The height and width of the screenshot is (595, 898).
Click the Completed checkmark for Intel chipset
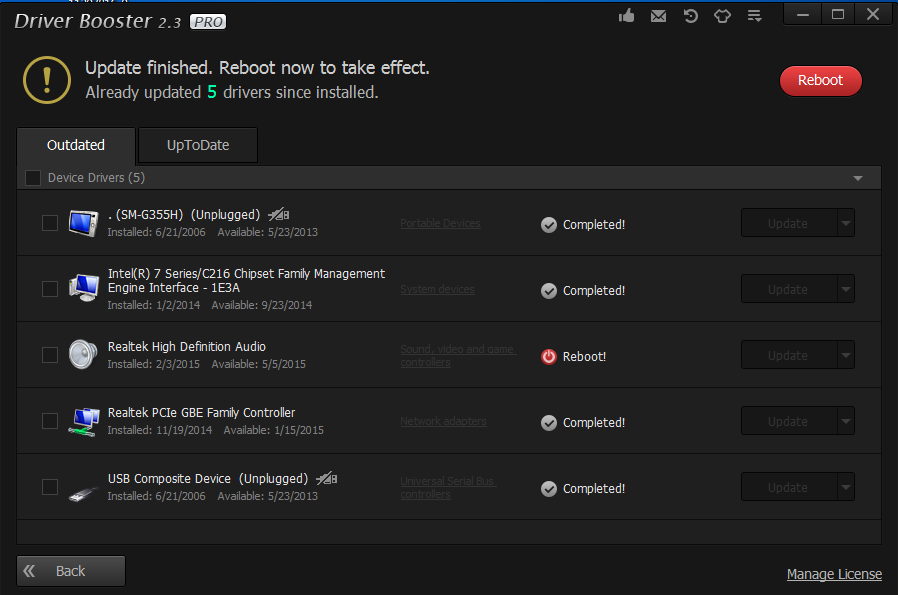[549, 291]
